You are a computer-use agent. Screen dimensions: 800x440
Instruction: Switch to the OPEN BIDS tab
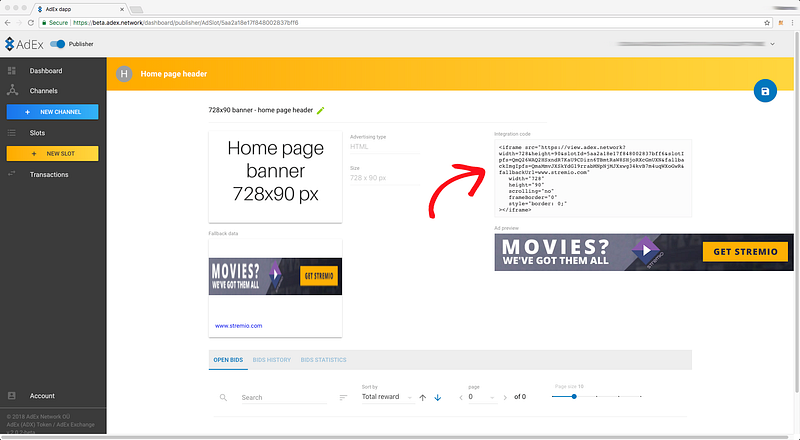click(x=228, y=360)
